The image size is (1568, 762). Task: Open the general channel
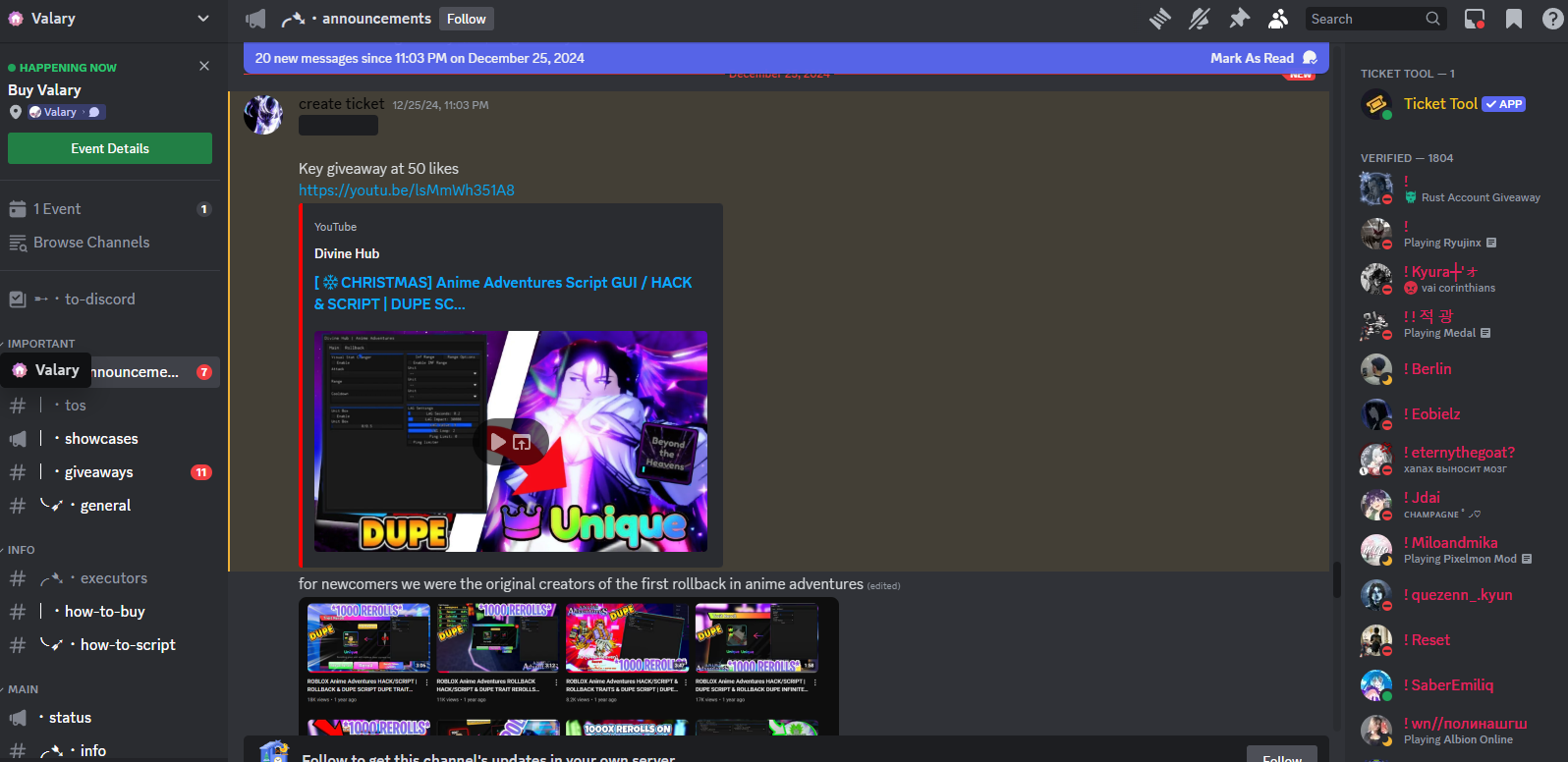click(x=110, y=506)
